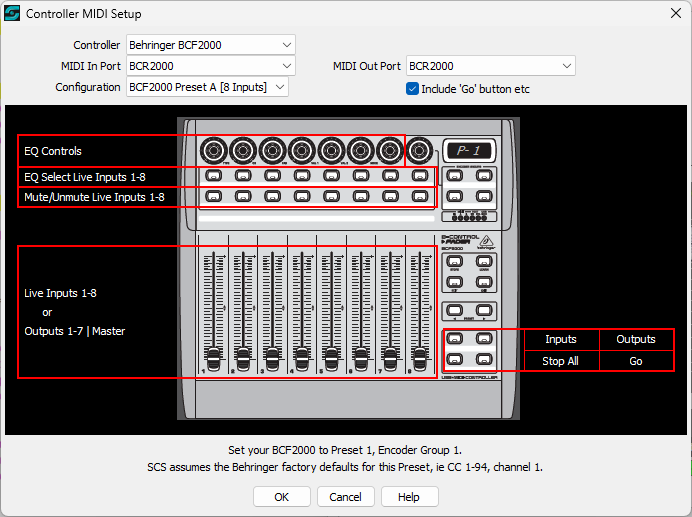Screen dimensions: 692x517
Task: Click the Stop All hardware button in the red box
Action: pyautogui.click(x=455, y=359)
